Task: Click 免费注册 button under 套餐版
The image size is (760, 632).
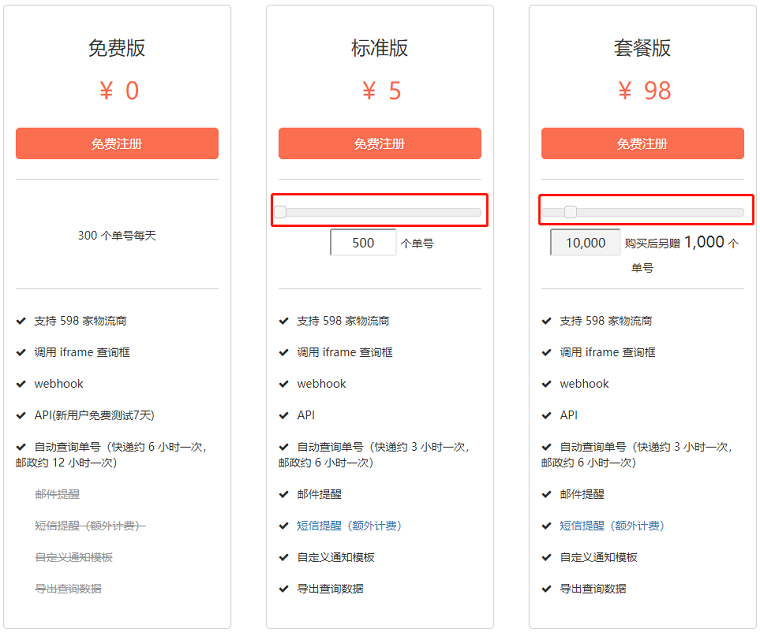Action: click(x=642, y=143)
